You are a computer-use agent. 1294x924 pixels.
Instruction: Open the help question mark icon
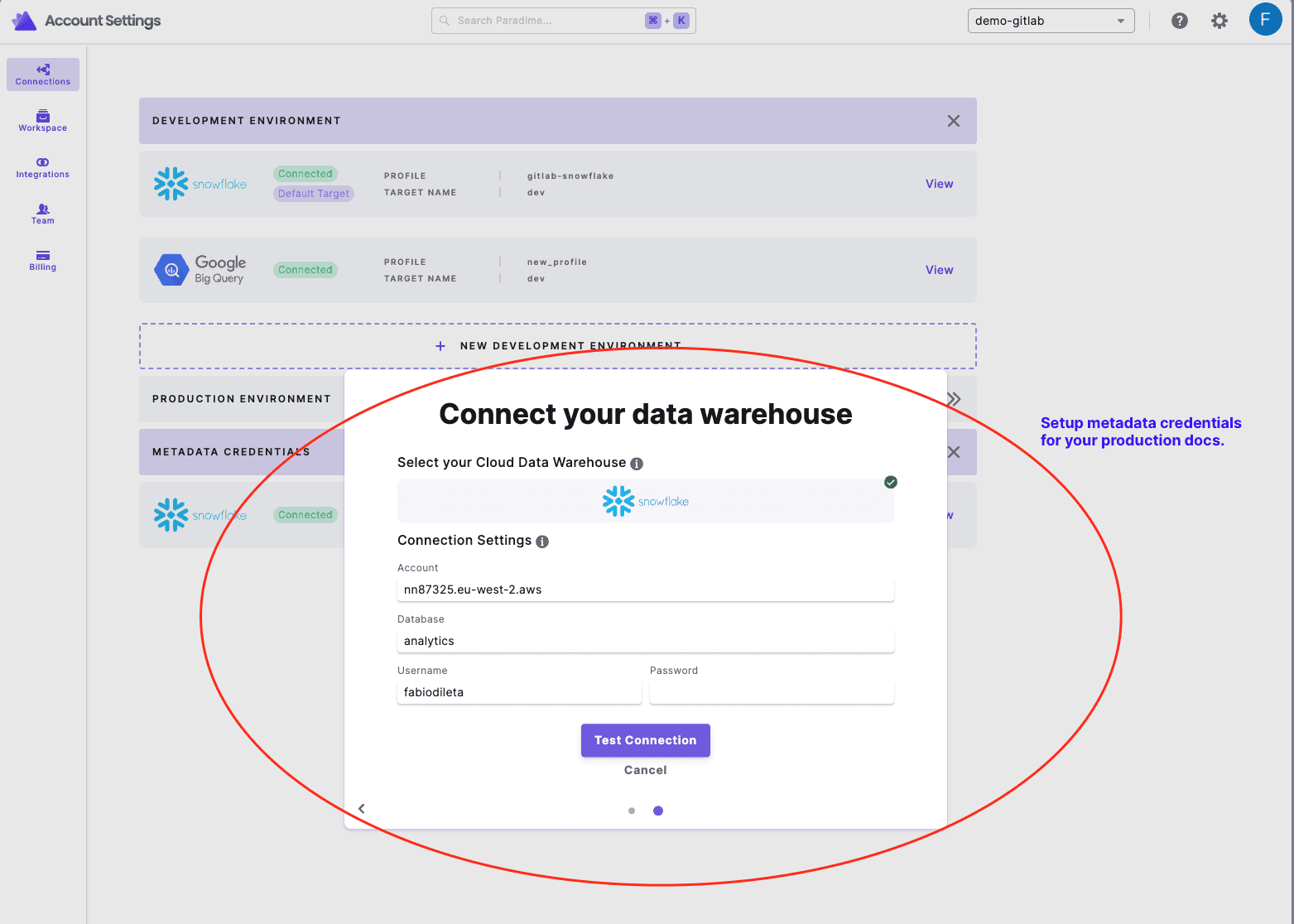(x=1180, y=21)
